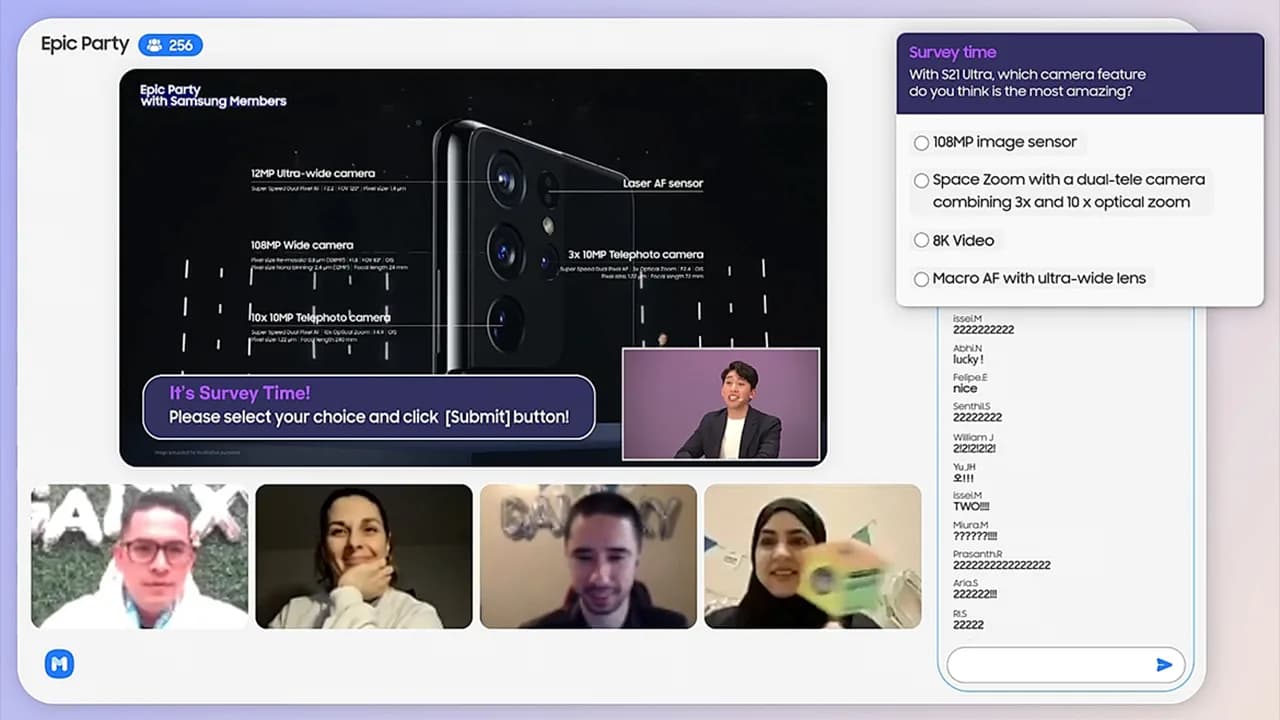Click Epic Party with Samsung Members slide title

coord(213,95)
